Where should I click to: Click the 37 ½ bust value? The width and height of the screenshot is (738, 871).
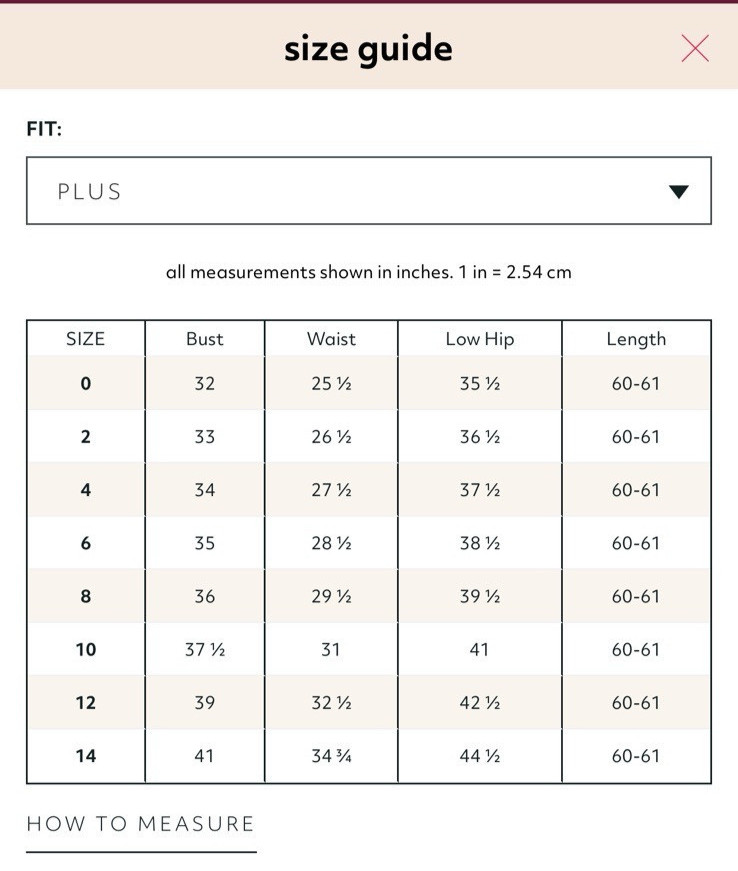point(204,649)
